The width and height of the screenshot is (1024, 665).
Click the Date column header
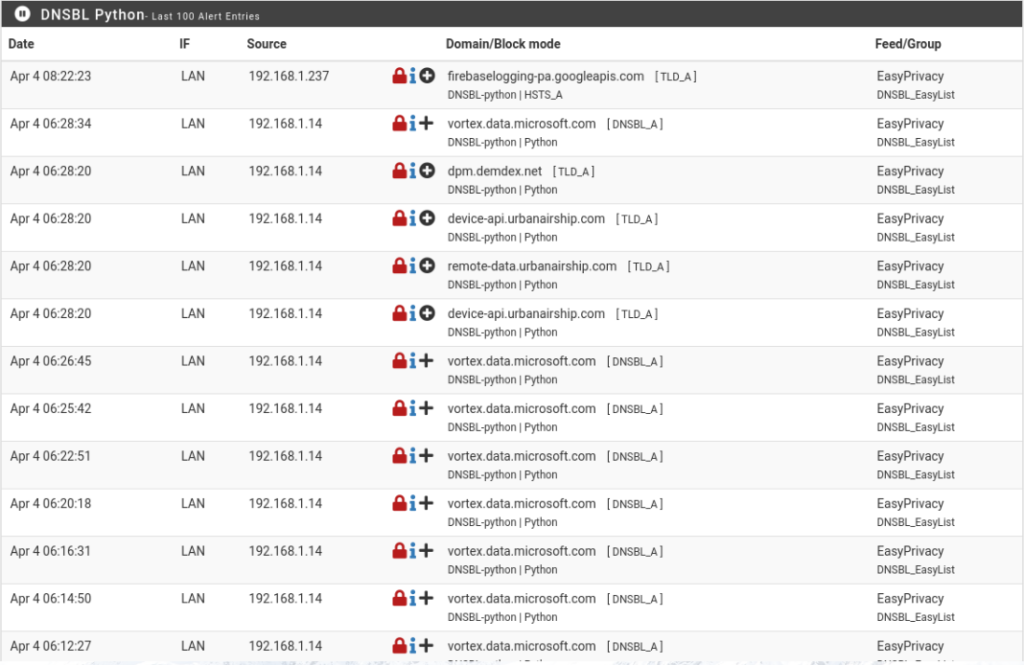click(x=21, y=44)
